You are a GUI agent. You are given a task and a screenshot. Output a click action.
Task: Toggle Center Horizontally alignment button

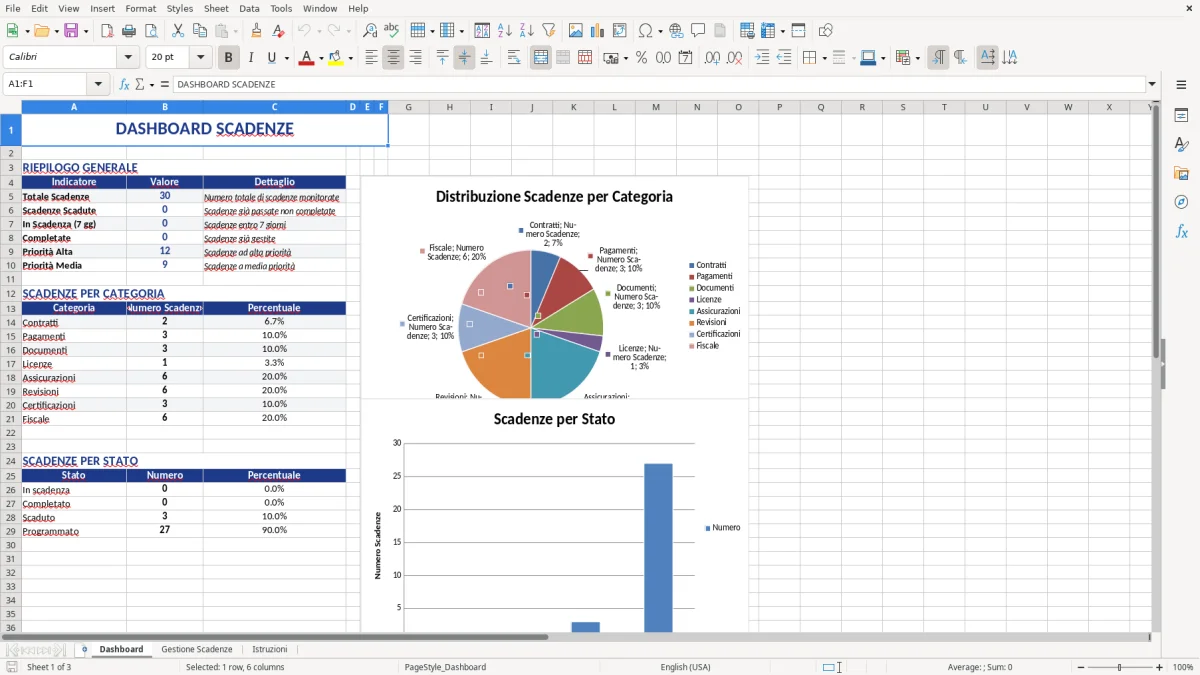click(x=394, y=58)
